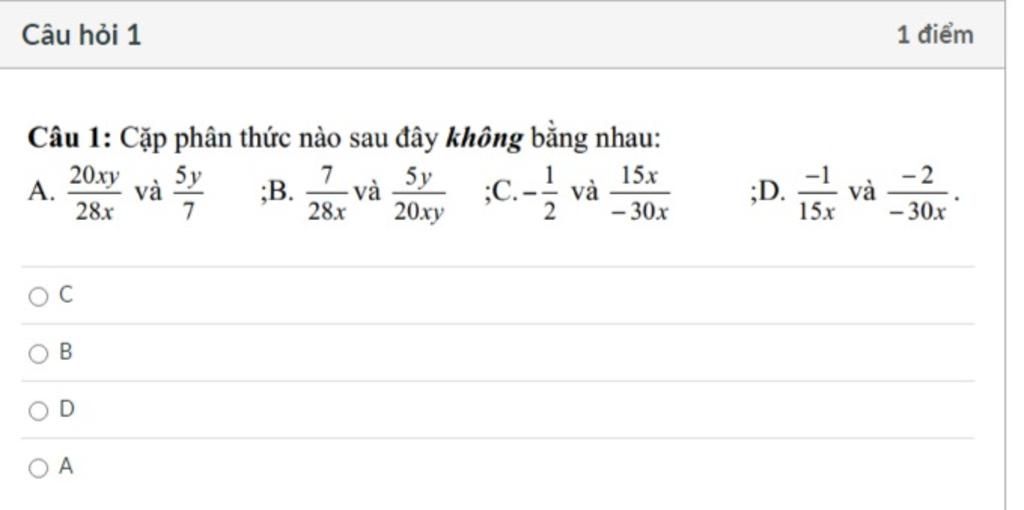Click the bold italic word 'không'
The image size is (1024, 510).
tap(484, 138)
